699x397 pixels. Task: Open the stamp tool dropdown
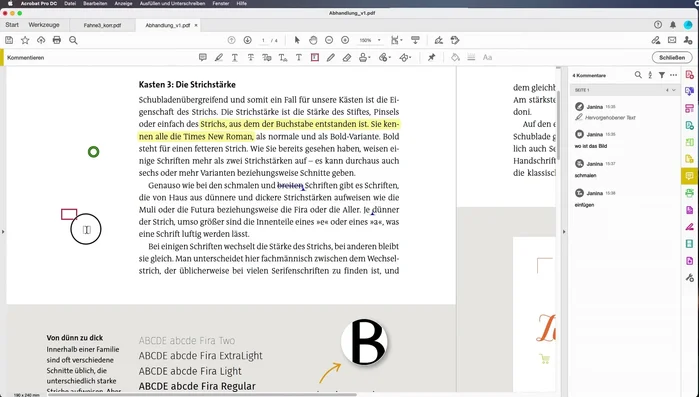(x=365, y=57)
